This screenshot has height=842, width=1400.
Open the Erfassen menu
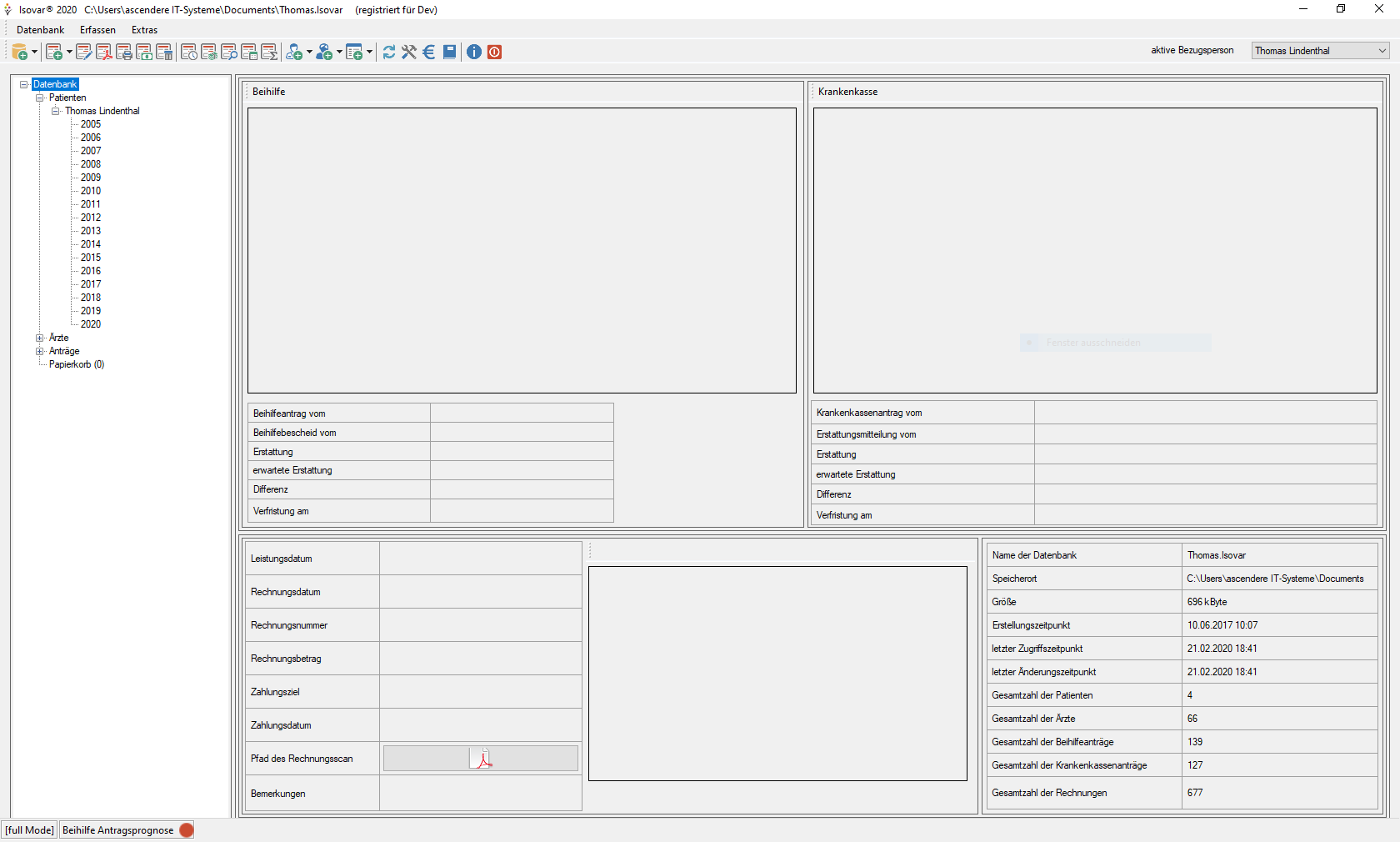97,30
